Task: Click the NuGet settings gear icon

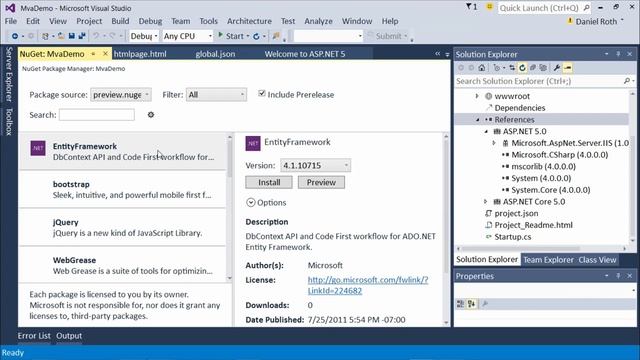Action: pos(151,115)
